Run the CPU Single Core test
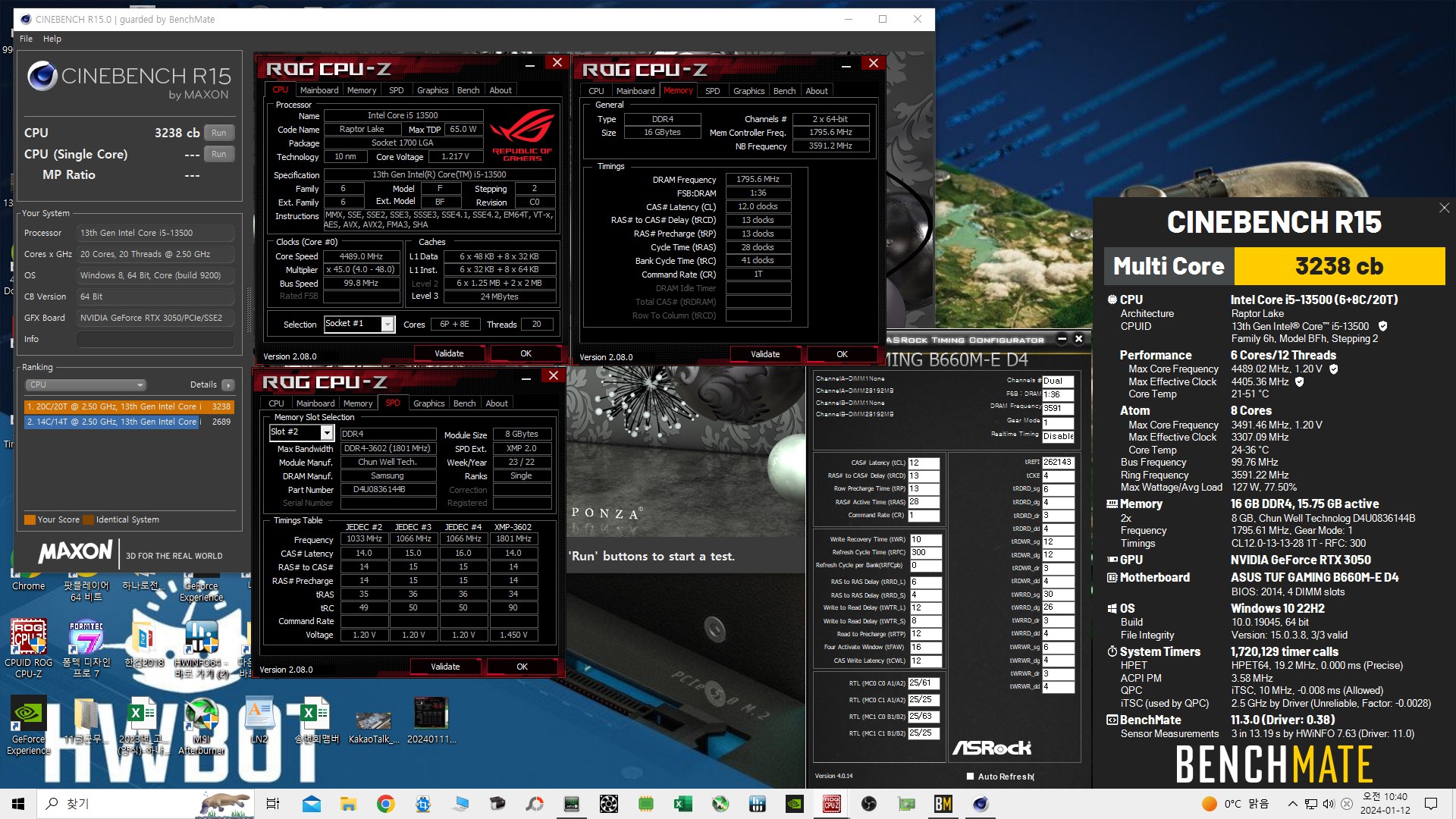The width and height of the screenshot is (1456, 819). (x=218, y=154)
